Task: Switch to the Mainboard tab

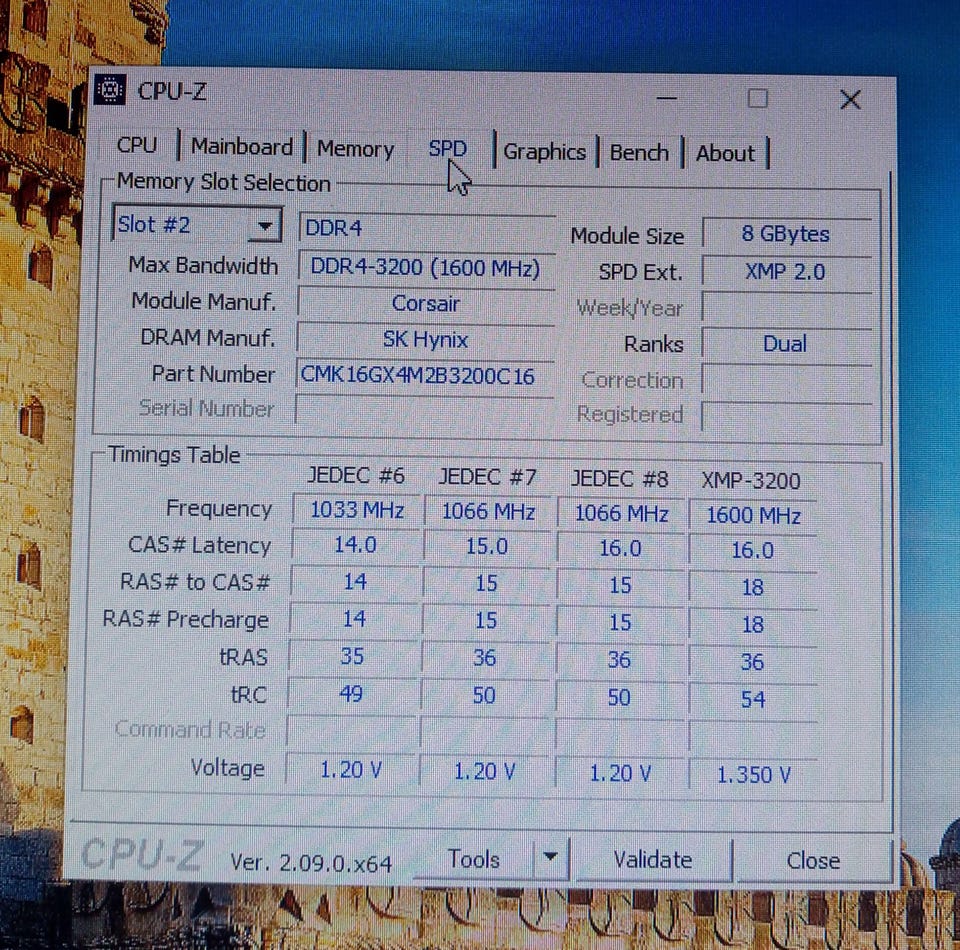Action: click(242, 147)
